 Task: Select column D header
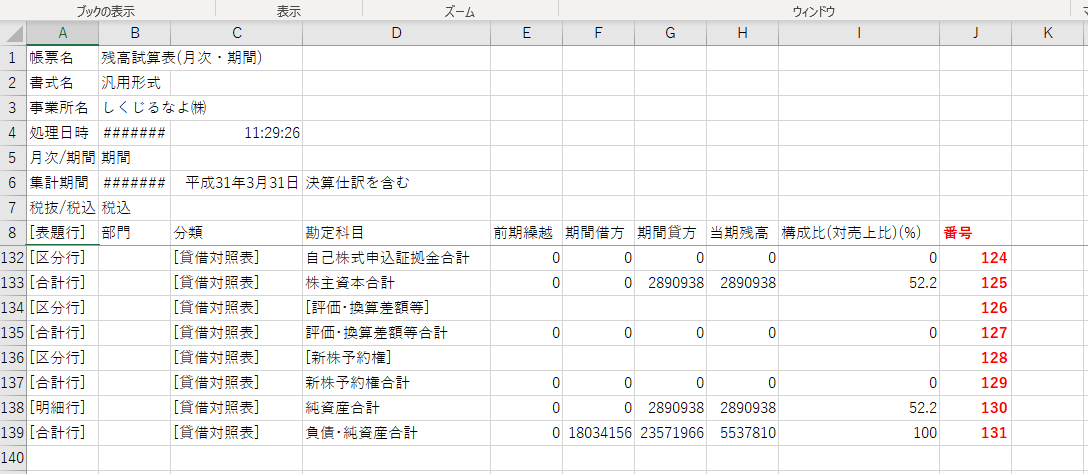[x=396, y=33]
